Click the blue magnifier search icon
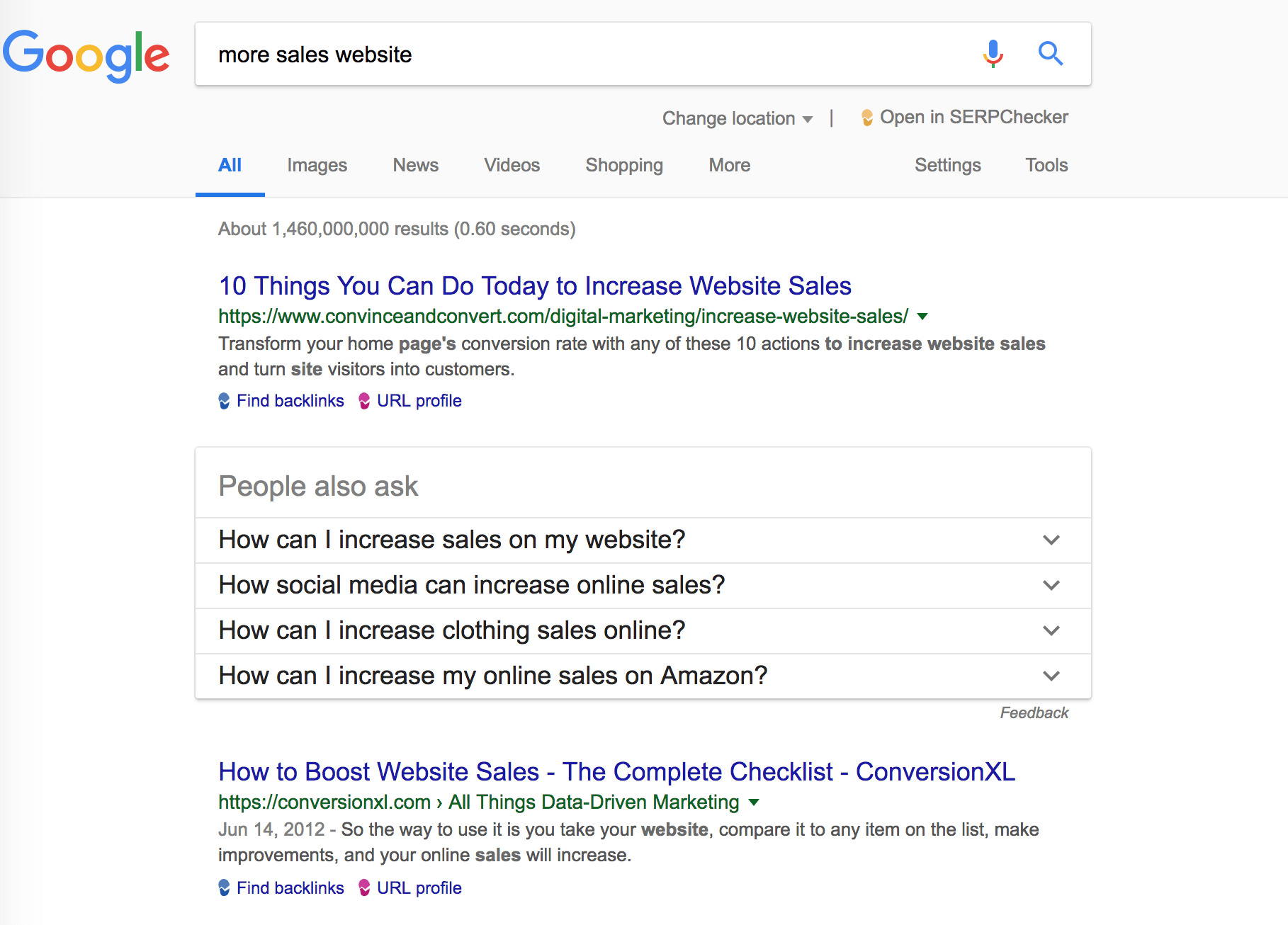1288x925 pixels. (1051, 54)
